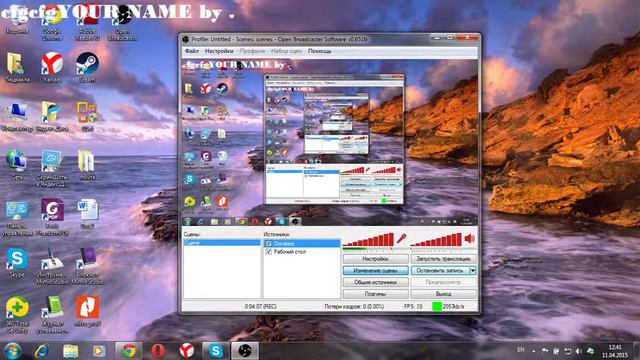This screenshot has width=640, height=360.
Task: Switch to OBS in the taskbar
Action: 245,351
